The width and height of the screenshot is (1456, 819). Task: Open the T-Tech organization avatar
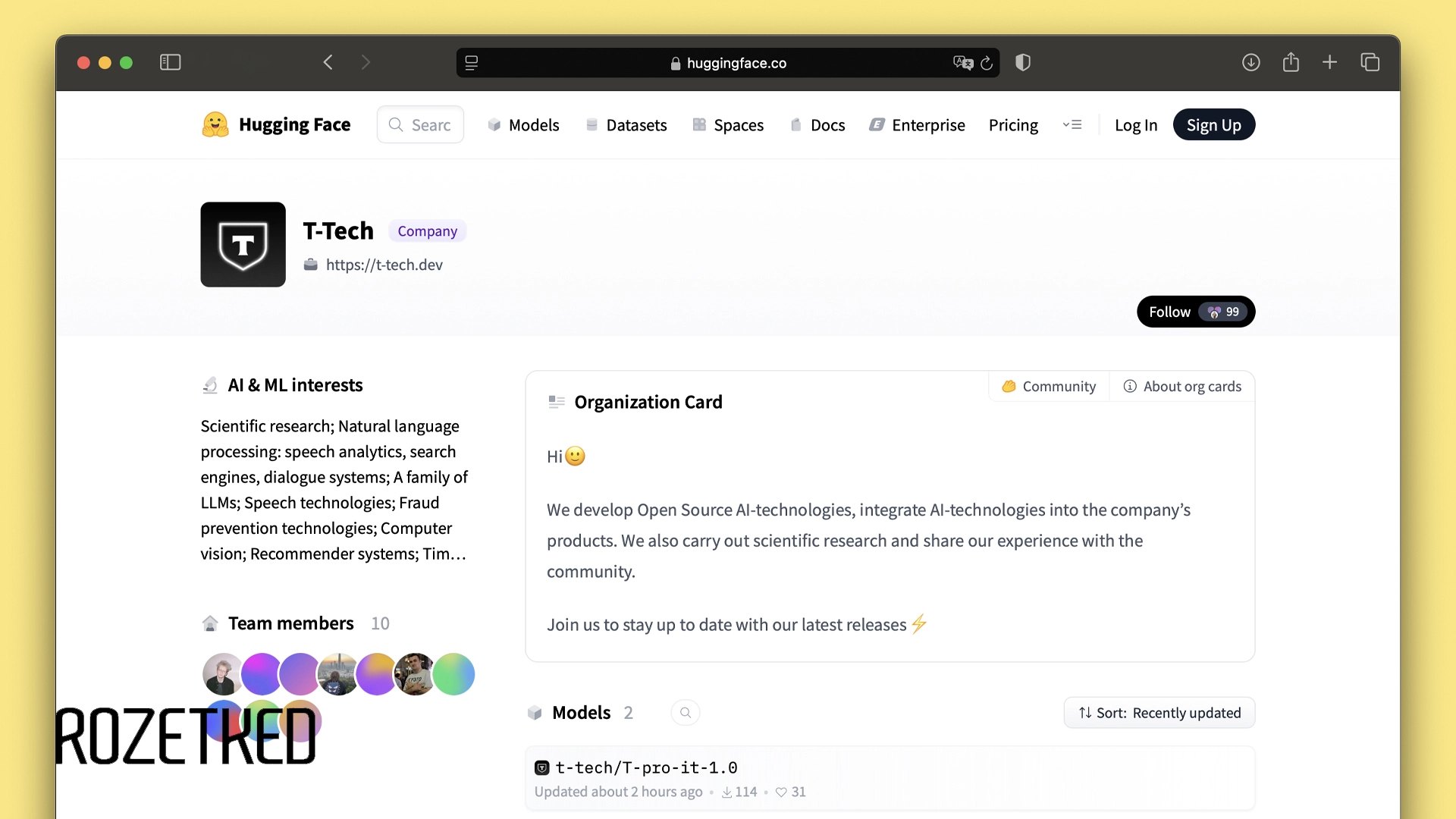click(243, 244)
